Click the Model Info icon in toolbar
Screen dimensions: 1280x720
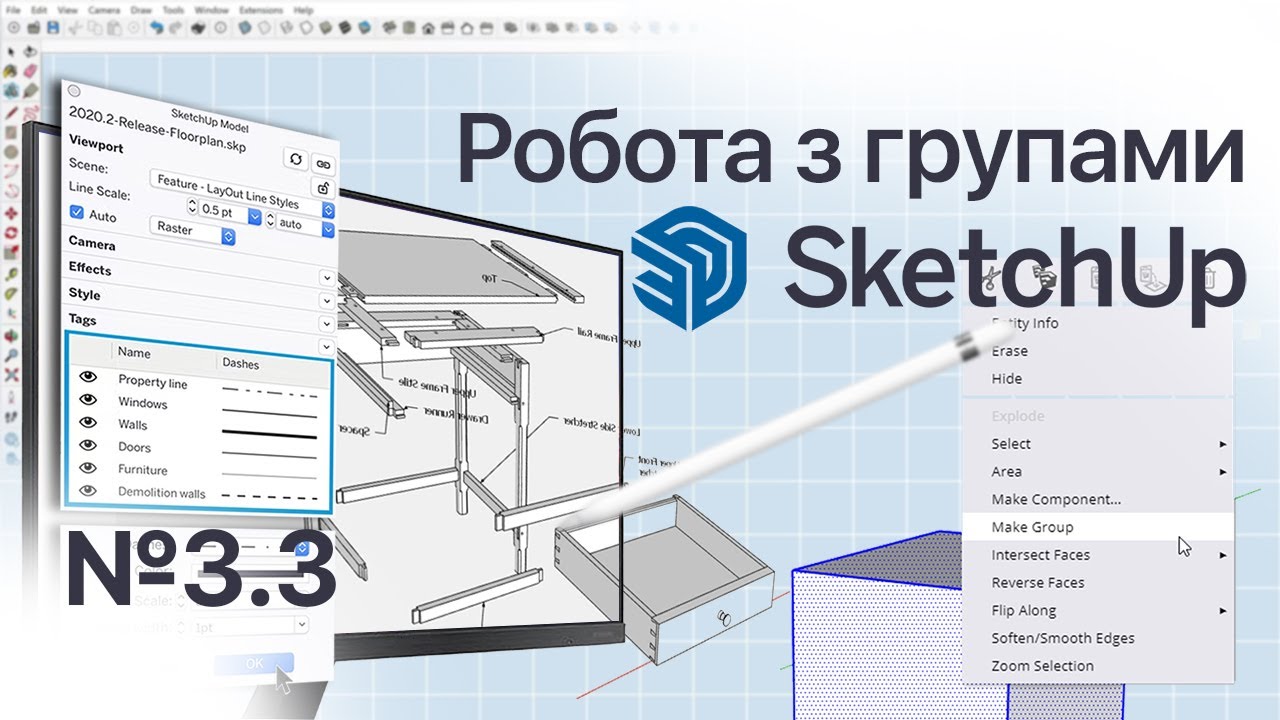coord(220,28)
